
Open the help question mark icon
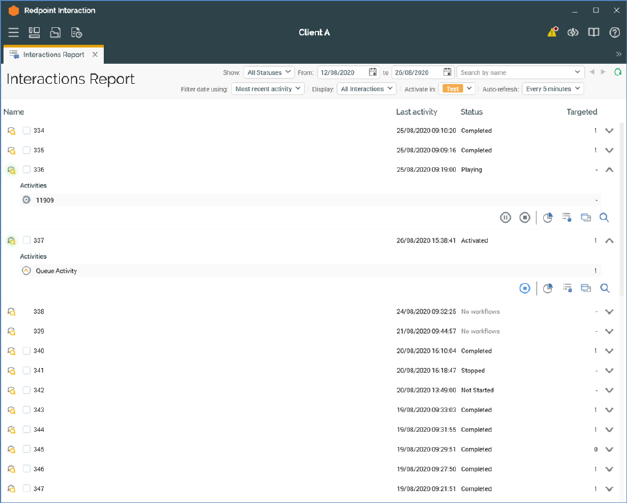click(614, 32)
